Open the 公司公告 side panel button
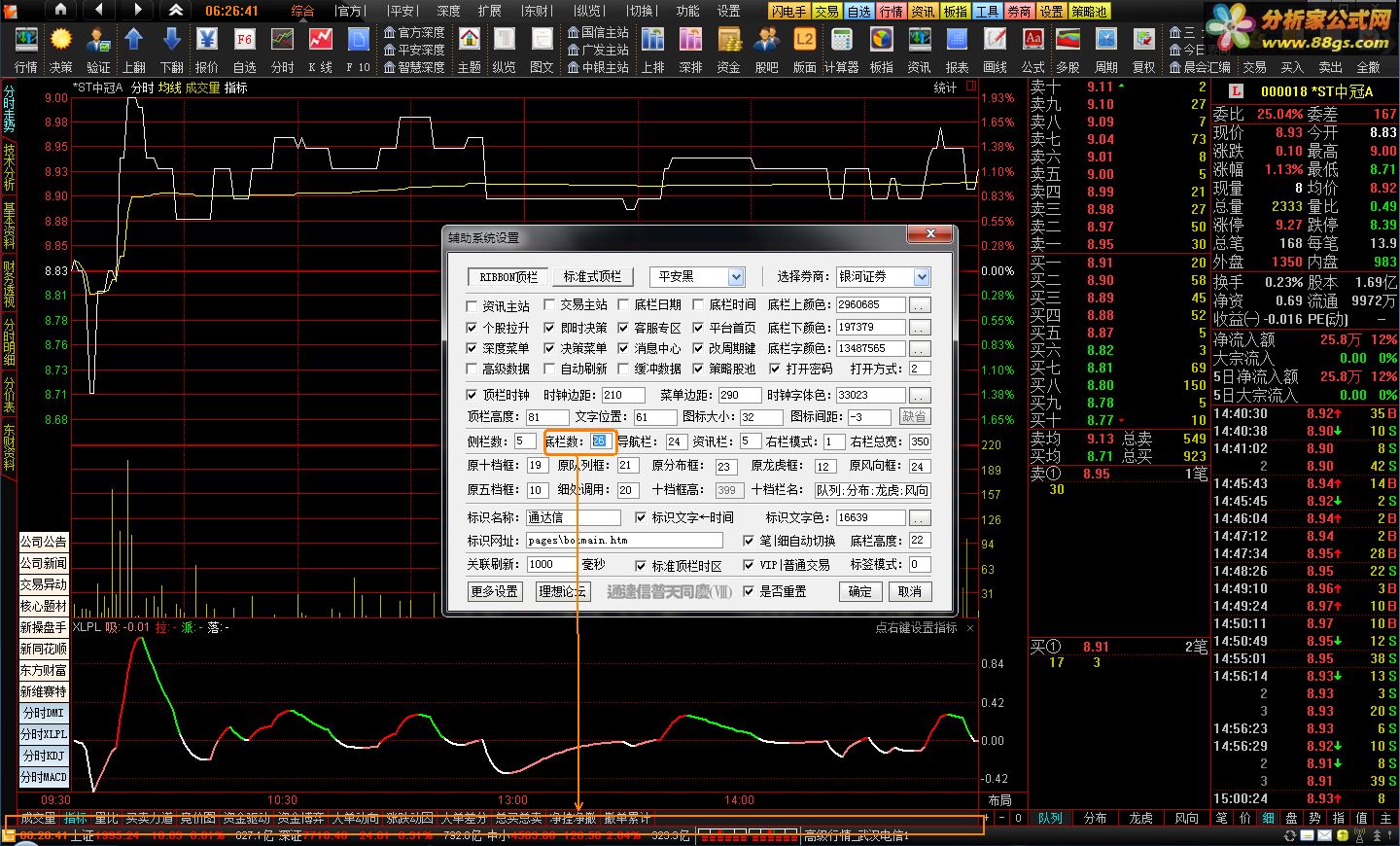The image size is (1400, 846). [x=44, y=542]
